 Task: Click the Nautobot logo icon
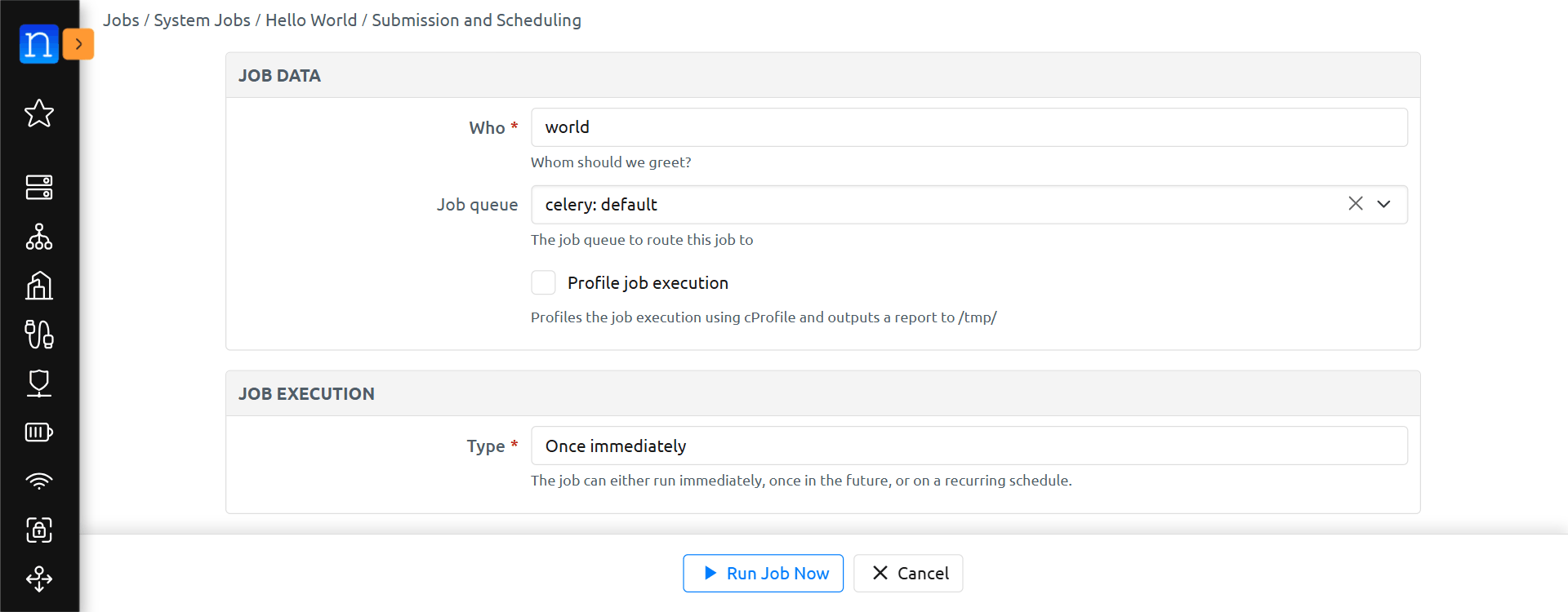(x=38, y=44)
